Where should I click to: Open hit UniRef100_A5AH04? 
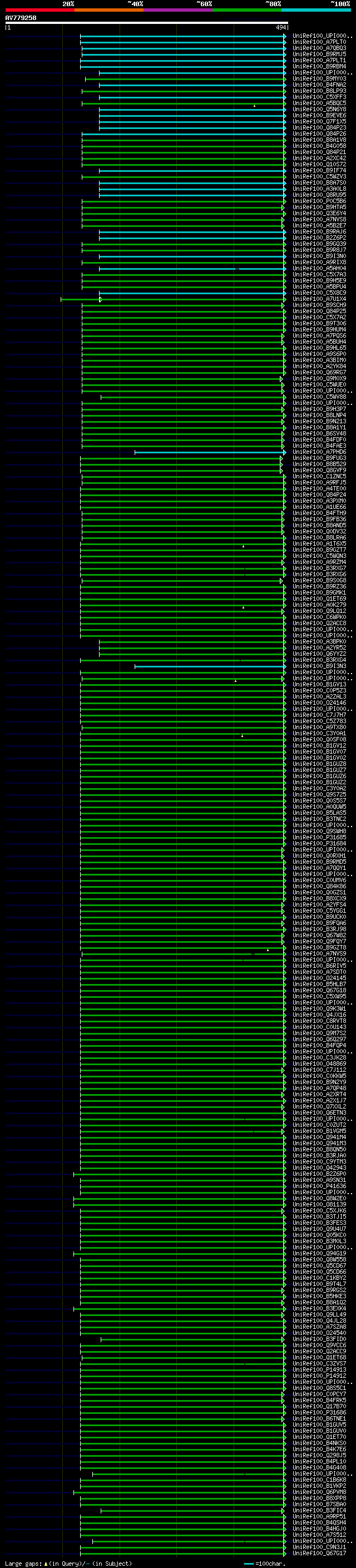319,269
